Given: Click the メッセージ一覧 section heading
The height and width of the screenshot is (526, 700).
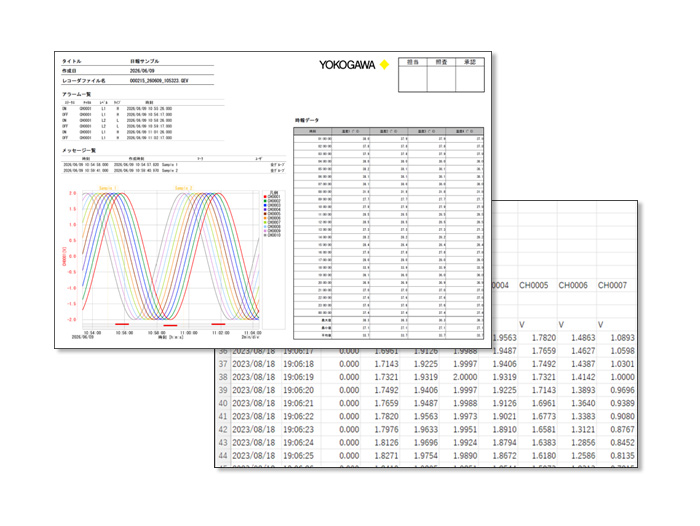Looking at the screenshot, I should (x=79, y=150).
